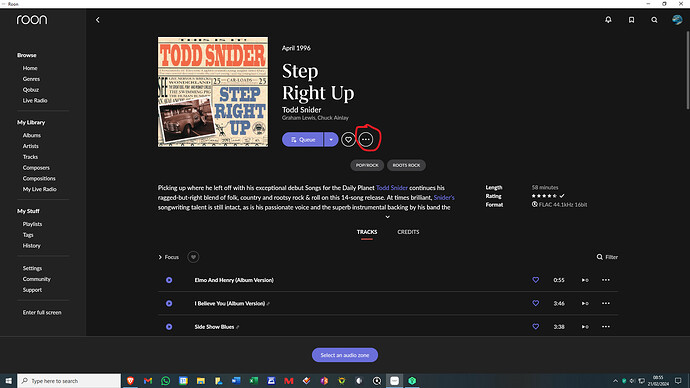The width and height of the screenshot is (690, 388).
Task: Open three-dot menu for Side Show Blues
Action: (x=606, y=326)
